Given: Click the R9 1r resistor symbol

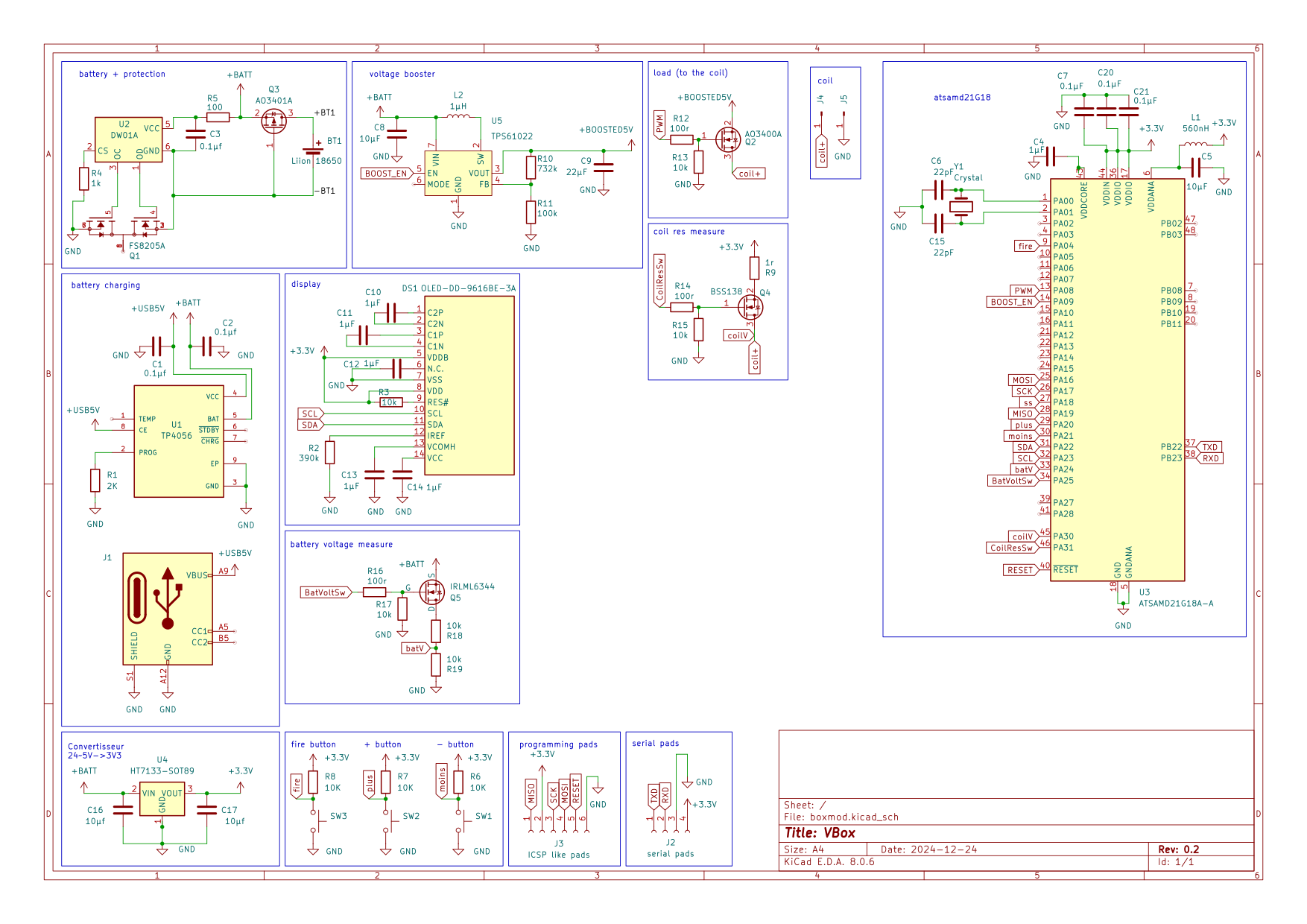Looking at the screenshot, I should click(x=754, y=268).
